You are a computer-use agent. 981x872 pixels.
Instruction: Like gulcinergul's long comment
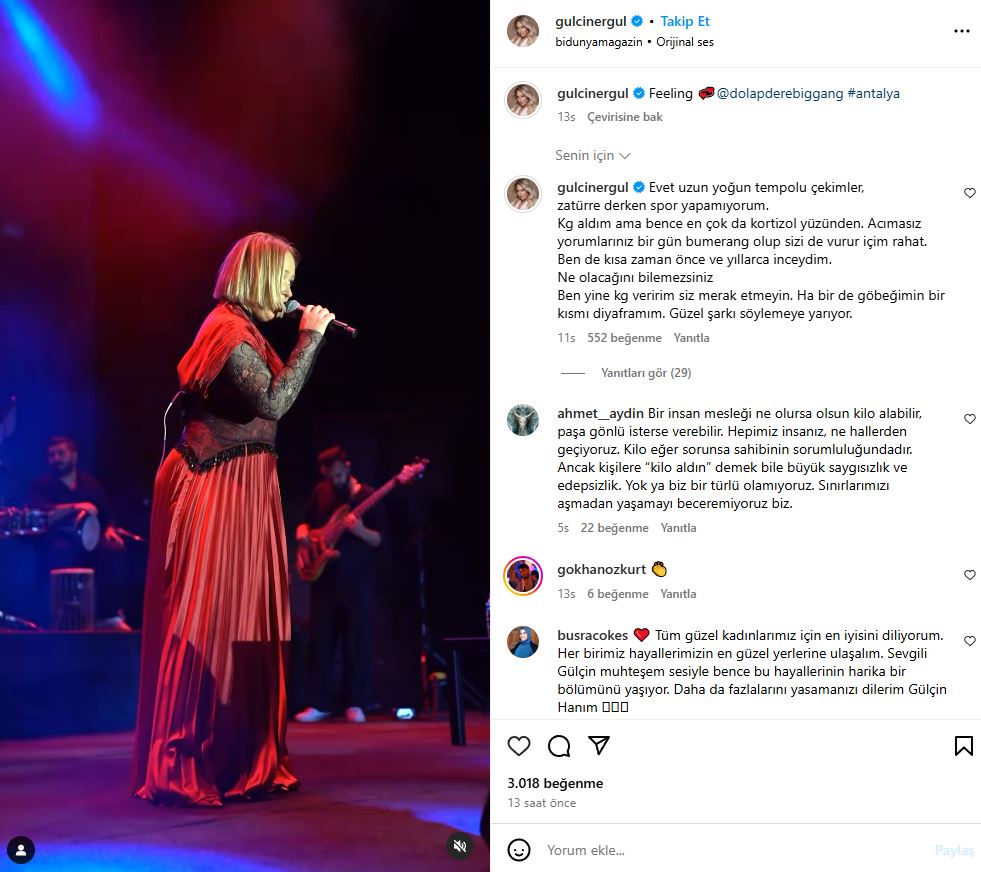969,193
